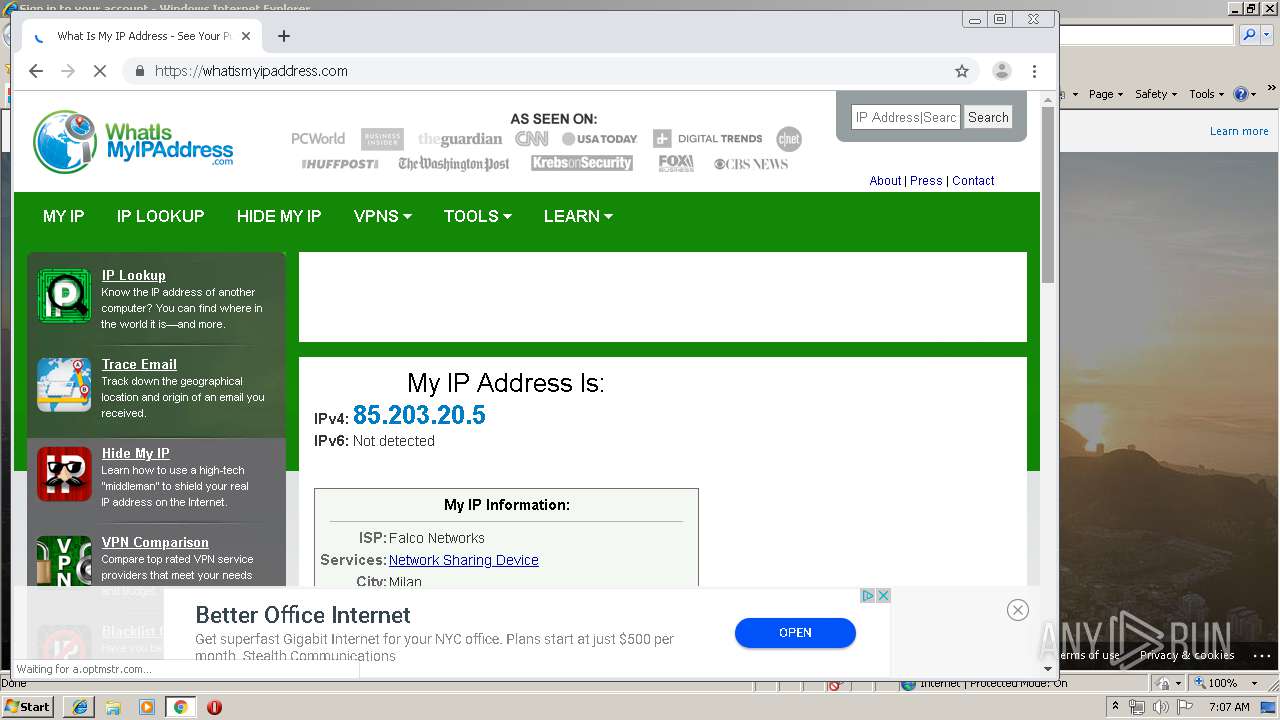Click Chrome's forward arrow
The image size is (1280, 720).
(x=68, y=71)
